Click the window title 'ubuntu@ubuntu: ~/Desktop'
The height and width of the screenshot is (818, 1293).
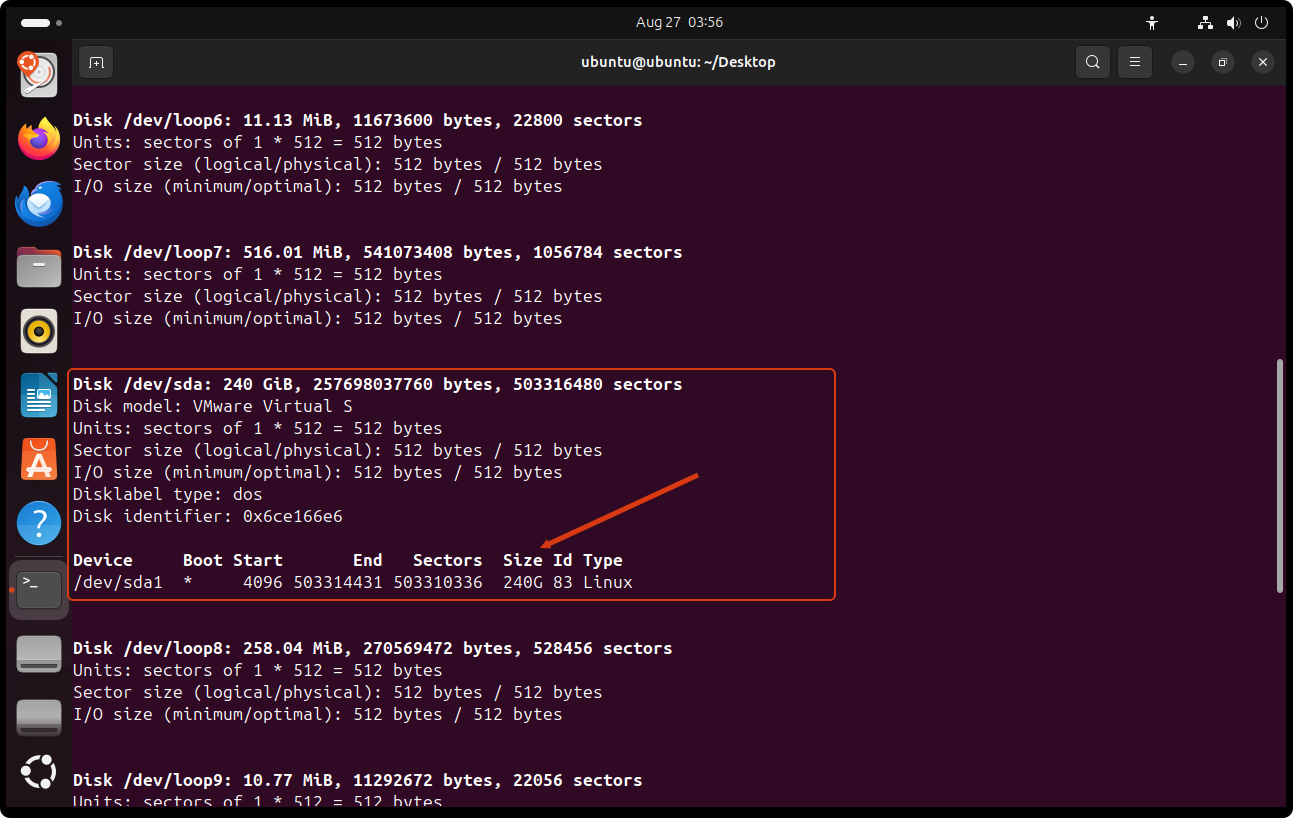(x=678, y=62)
